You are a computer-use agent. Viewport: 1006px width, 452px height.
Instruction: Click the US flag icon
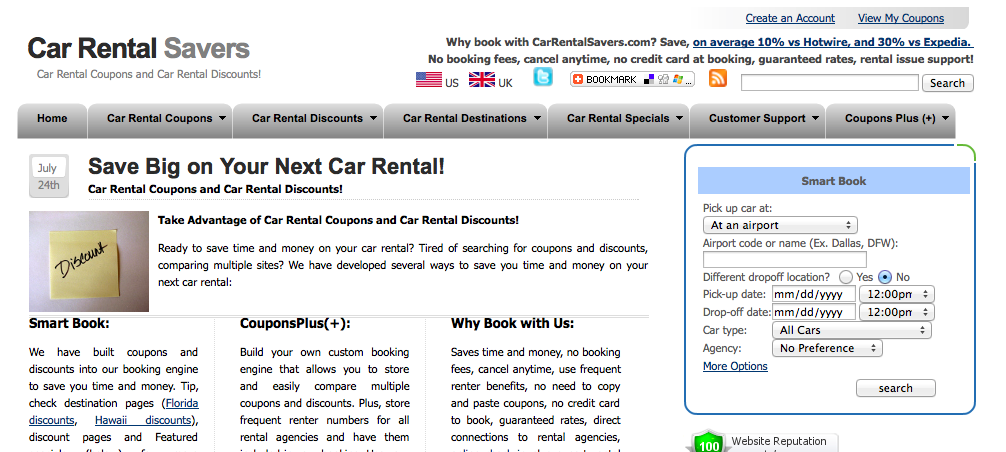(x=429, y=80)
